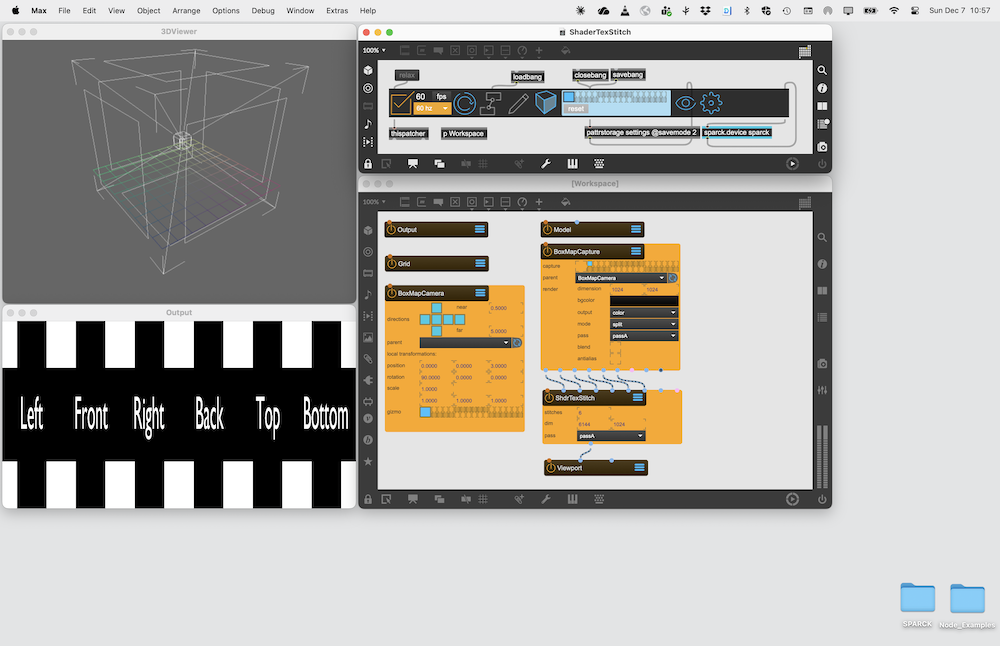Open the Arrange menu
The height and width of the screenshot is (646, 1000).
click(x=185, y=10)
